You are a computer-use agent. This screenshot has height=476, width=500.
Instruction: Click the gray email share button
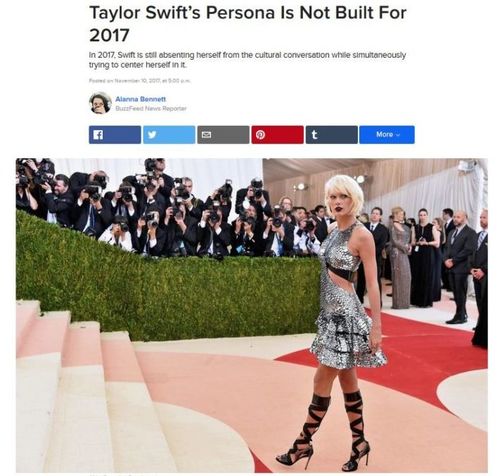223,135
